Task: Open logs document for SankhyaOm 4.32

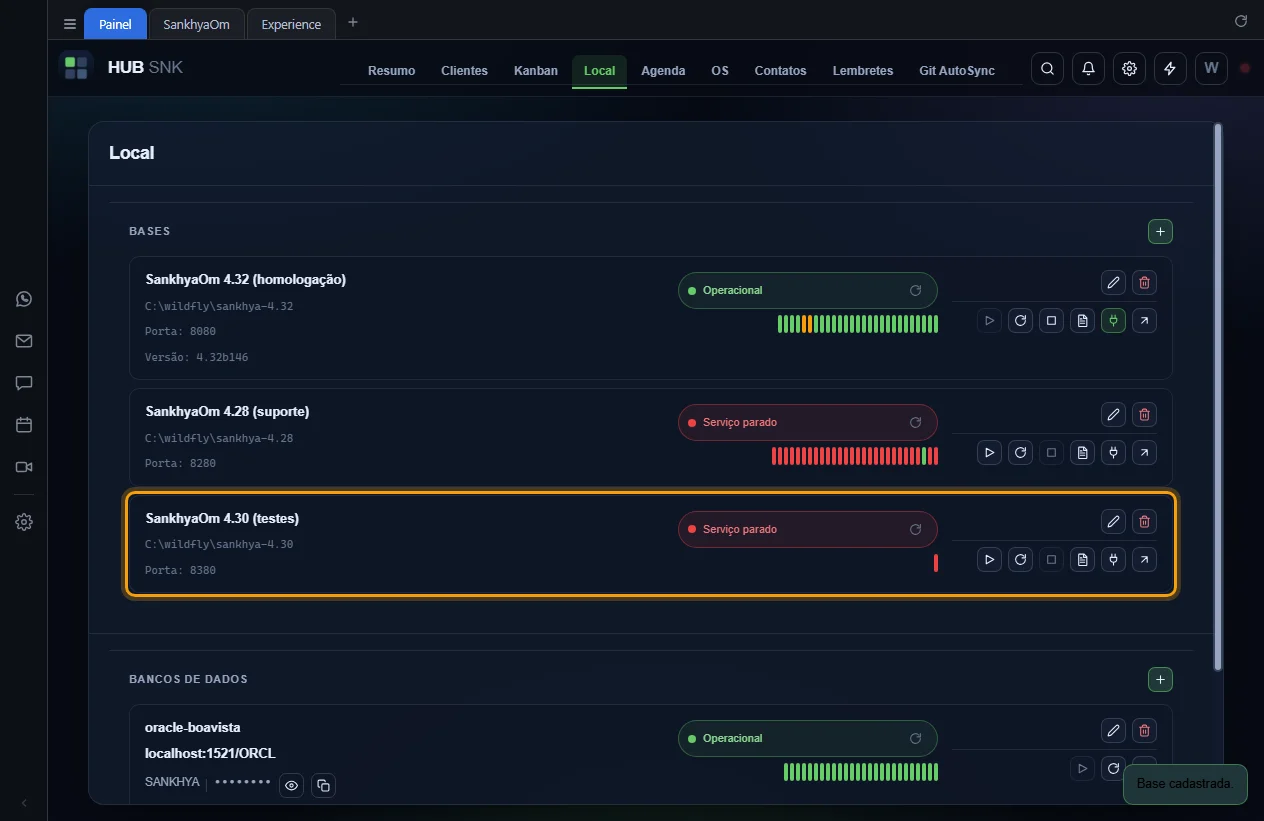Action: click(x=1082, y=321)
